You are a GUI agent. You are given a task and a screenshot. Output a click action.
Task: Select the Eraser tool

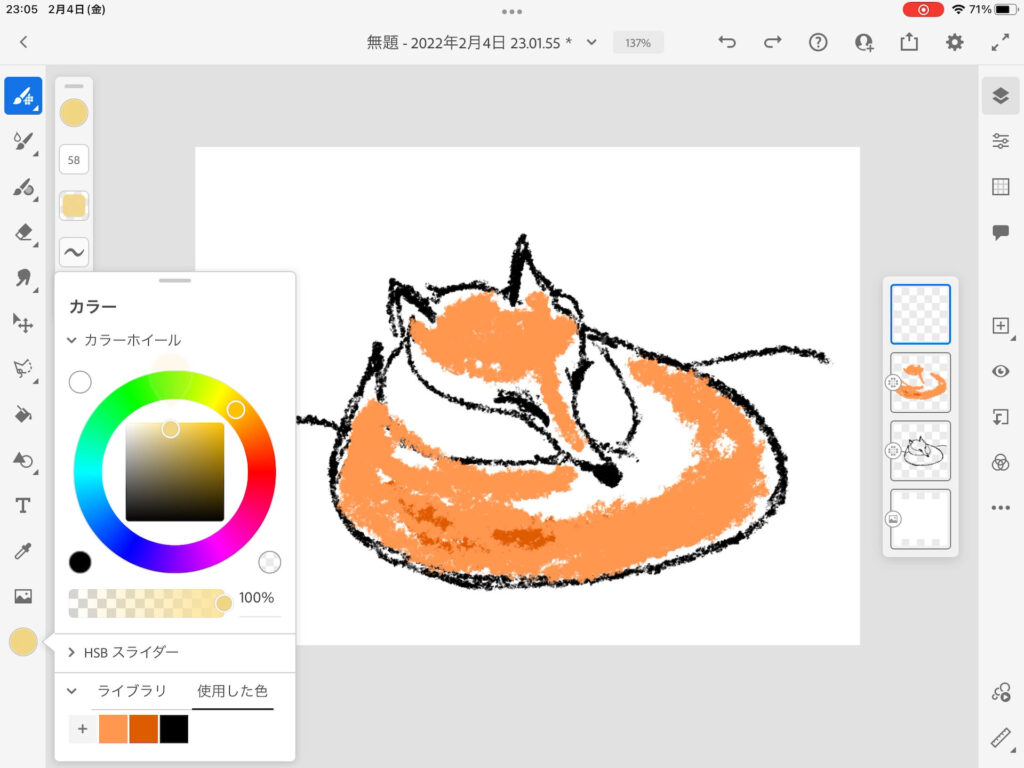pos(23,232)
